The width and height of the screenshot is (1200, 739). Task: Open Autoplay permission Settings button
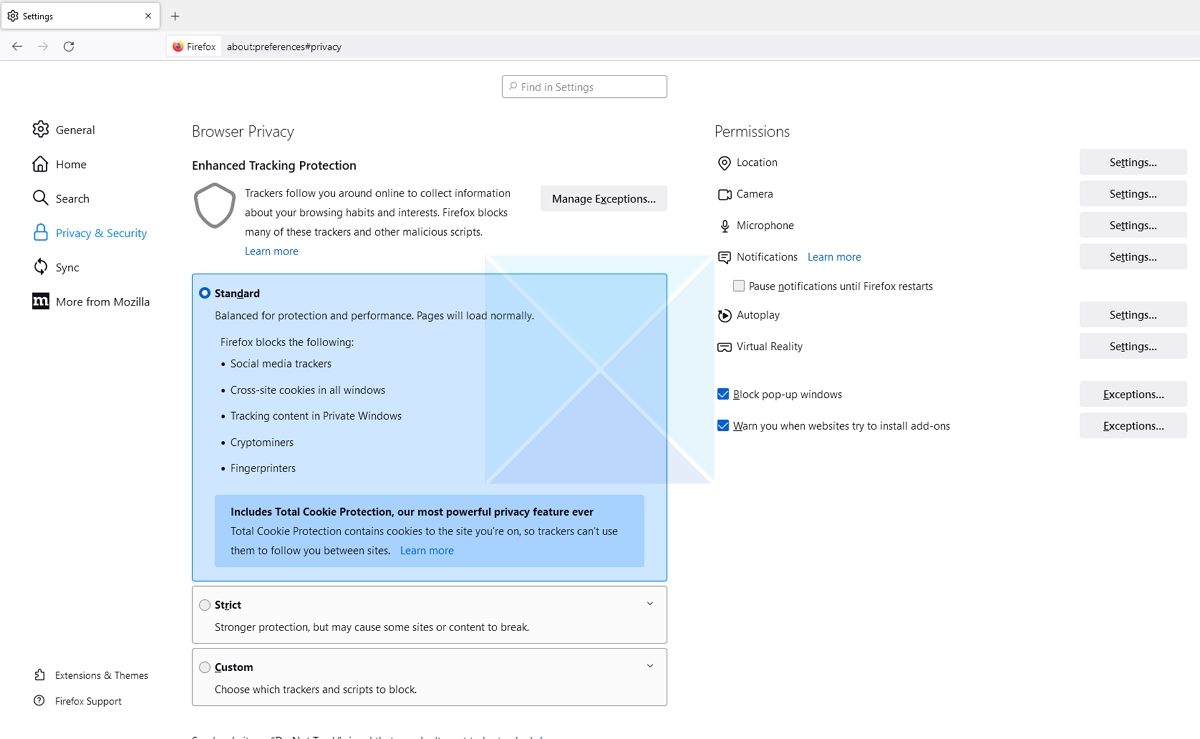click(x=1133, y=315)
